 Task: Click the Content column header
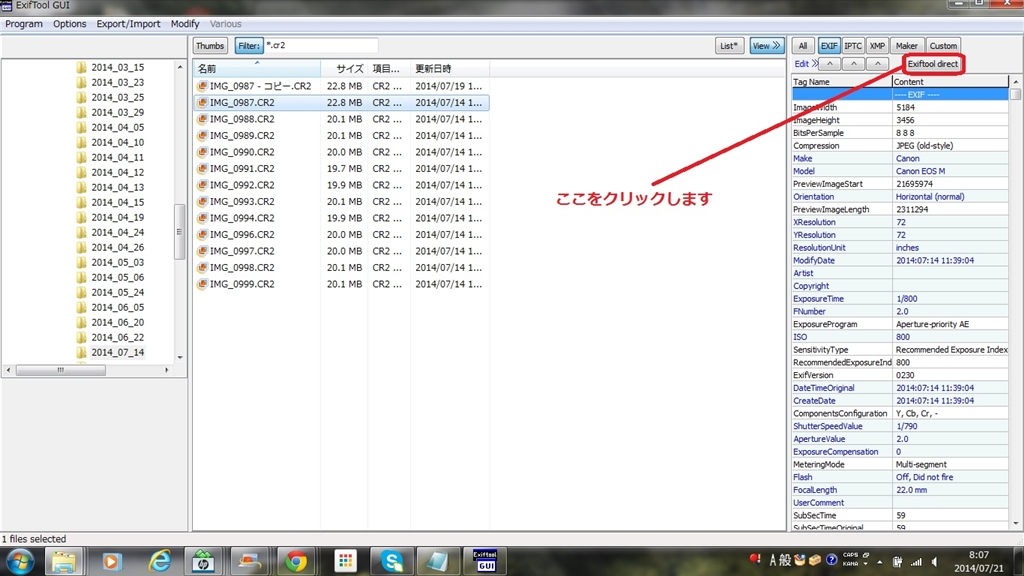pyautogui.click(x=950, y=82)
